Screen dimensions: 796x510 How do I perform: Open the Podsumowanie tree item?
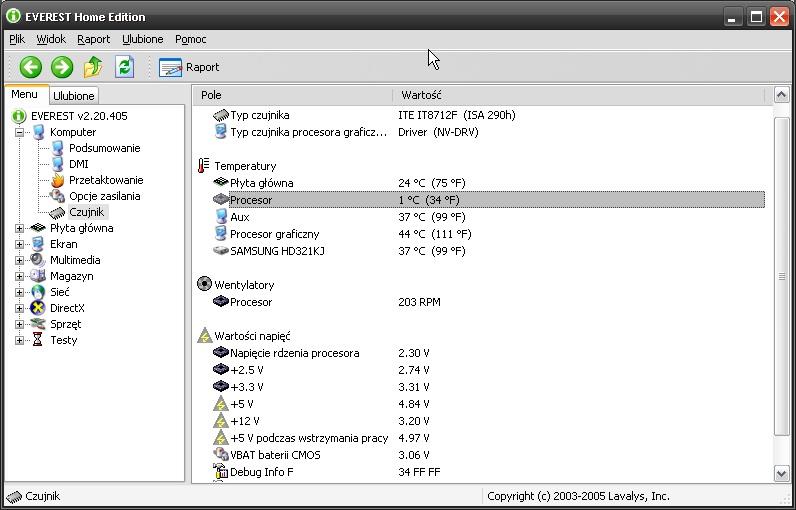pyautogui.click(x=105, y=148)
